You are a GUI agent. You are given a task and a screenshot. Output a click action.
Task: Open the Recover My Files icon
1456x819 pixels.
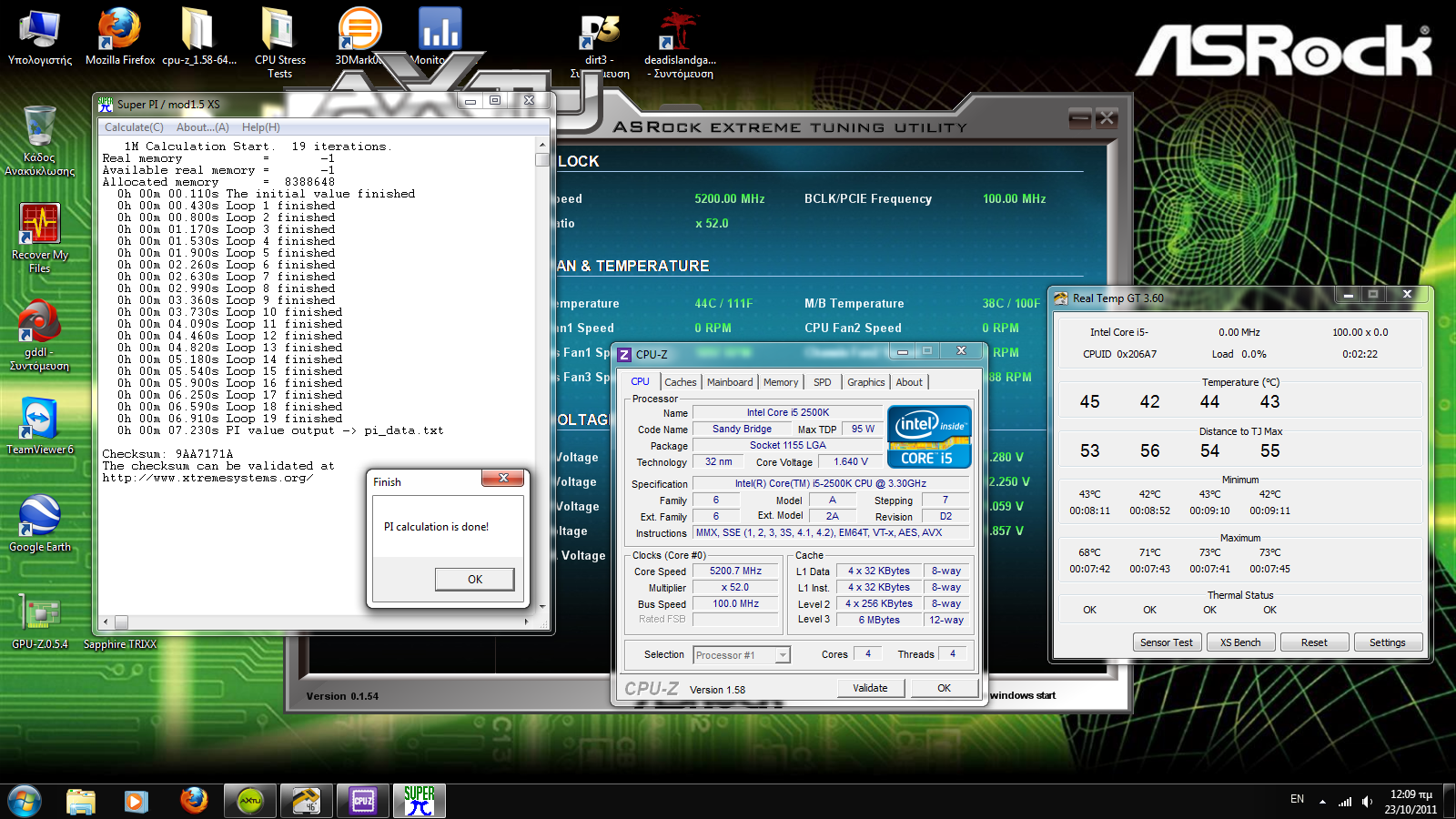click(x=40, y=238)
